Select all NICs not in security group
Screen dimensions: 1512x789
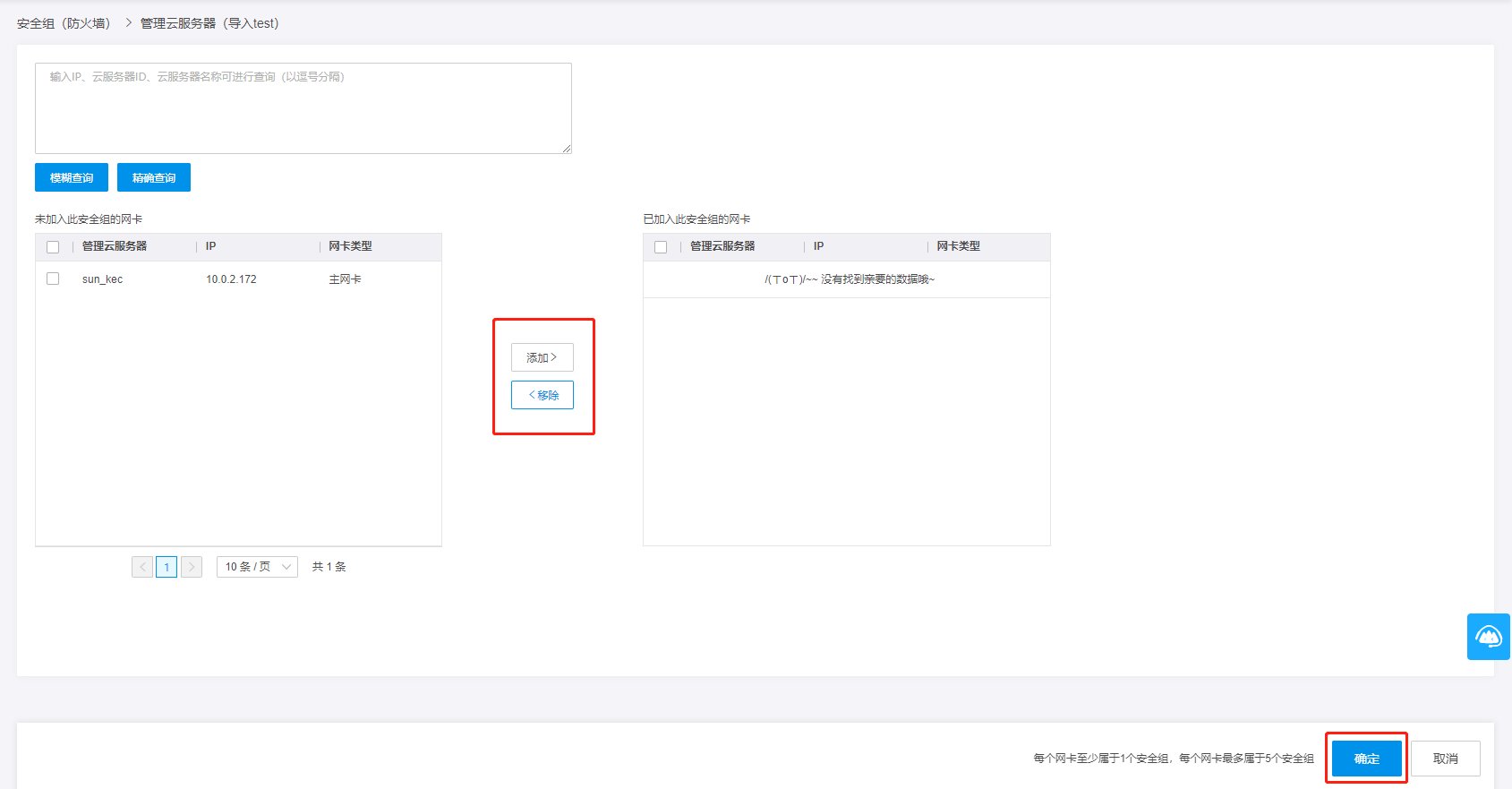tap(53, 247)
